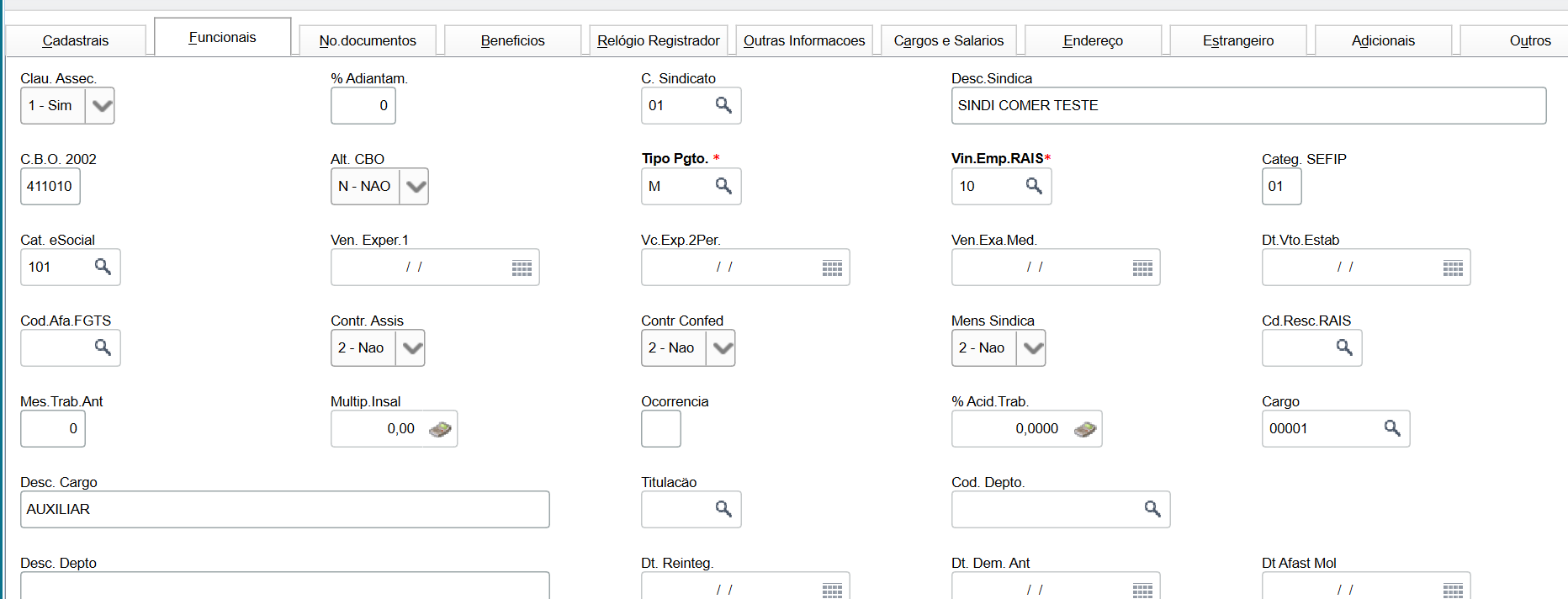1568x599 pixels.
Task: Open Cargo lookup magnifier
Action: point(1392,428)
